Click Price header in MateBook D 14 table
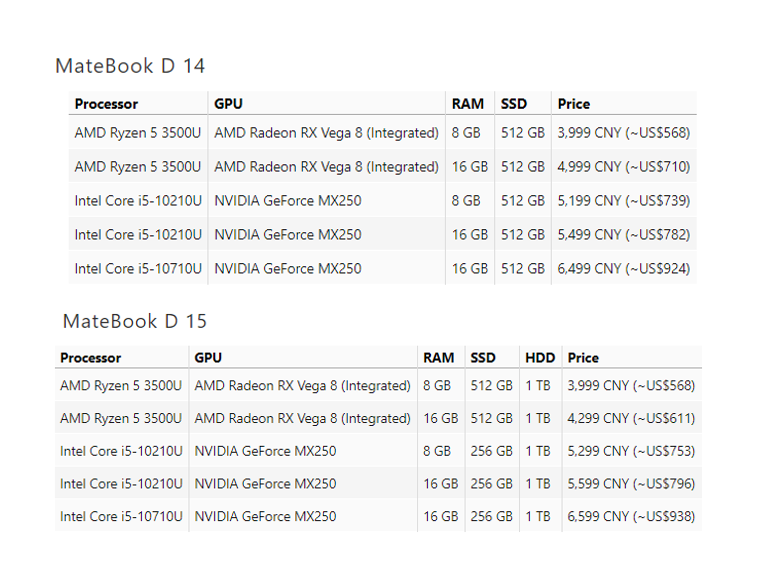Image resolution: width=762 pixels, height=580 pixels. click(574, 104)
